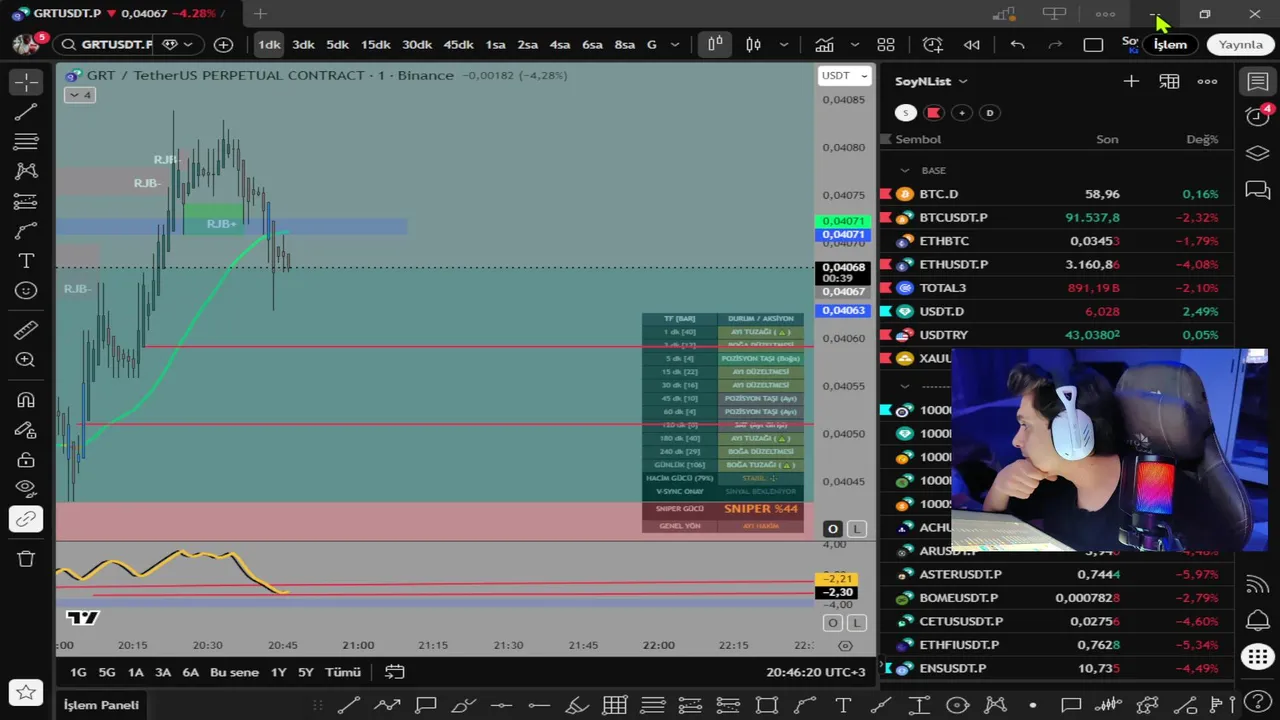This screenshot has width=1280, height=720.
Task: Select the Text annotation tool
Action: [x=26, y=261]
